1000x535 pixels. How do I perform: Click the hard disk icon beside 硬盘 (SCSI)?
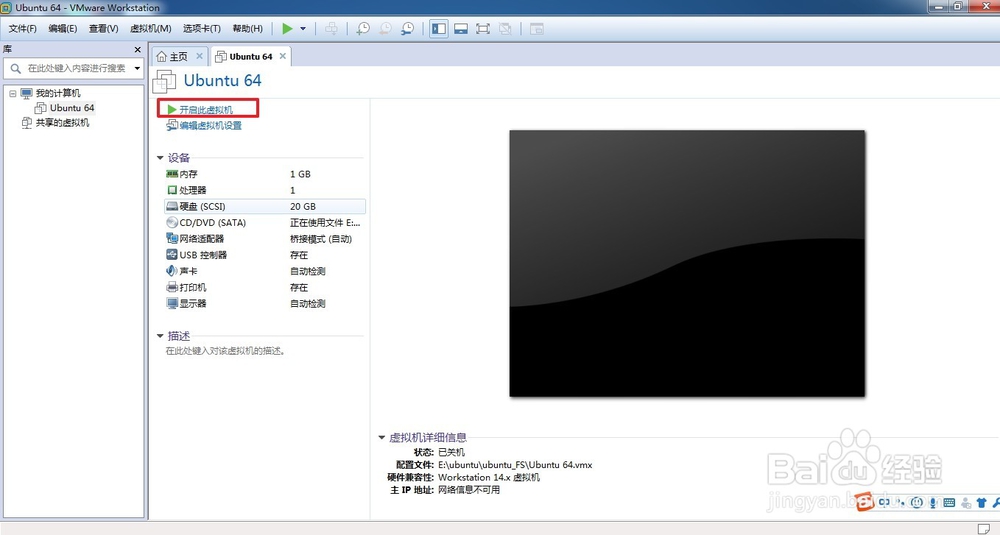click(172, 207)
